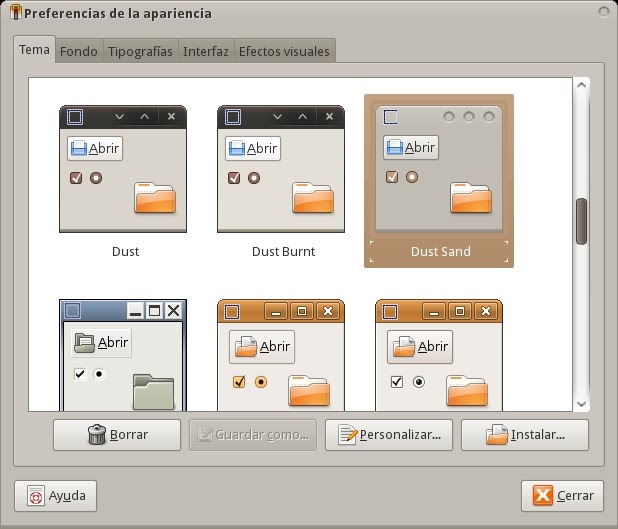Image resolution: width=618 pixels, height=529 pixels.
Task: Open Personalizar... theme options
Action: [389, 435]
